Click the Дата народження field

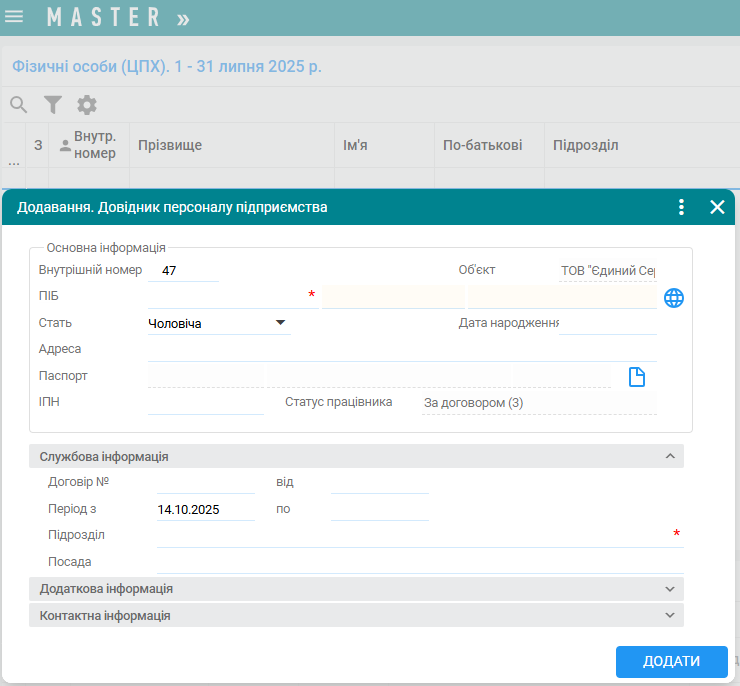607,323
